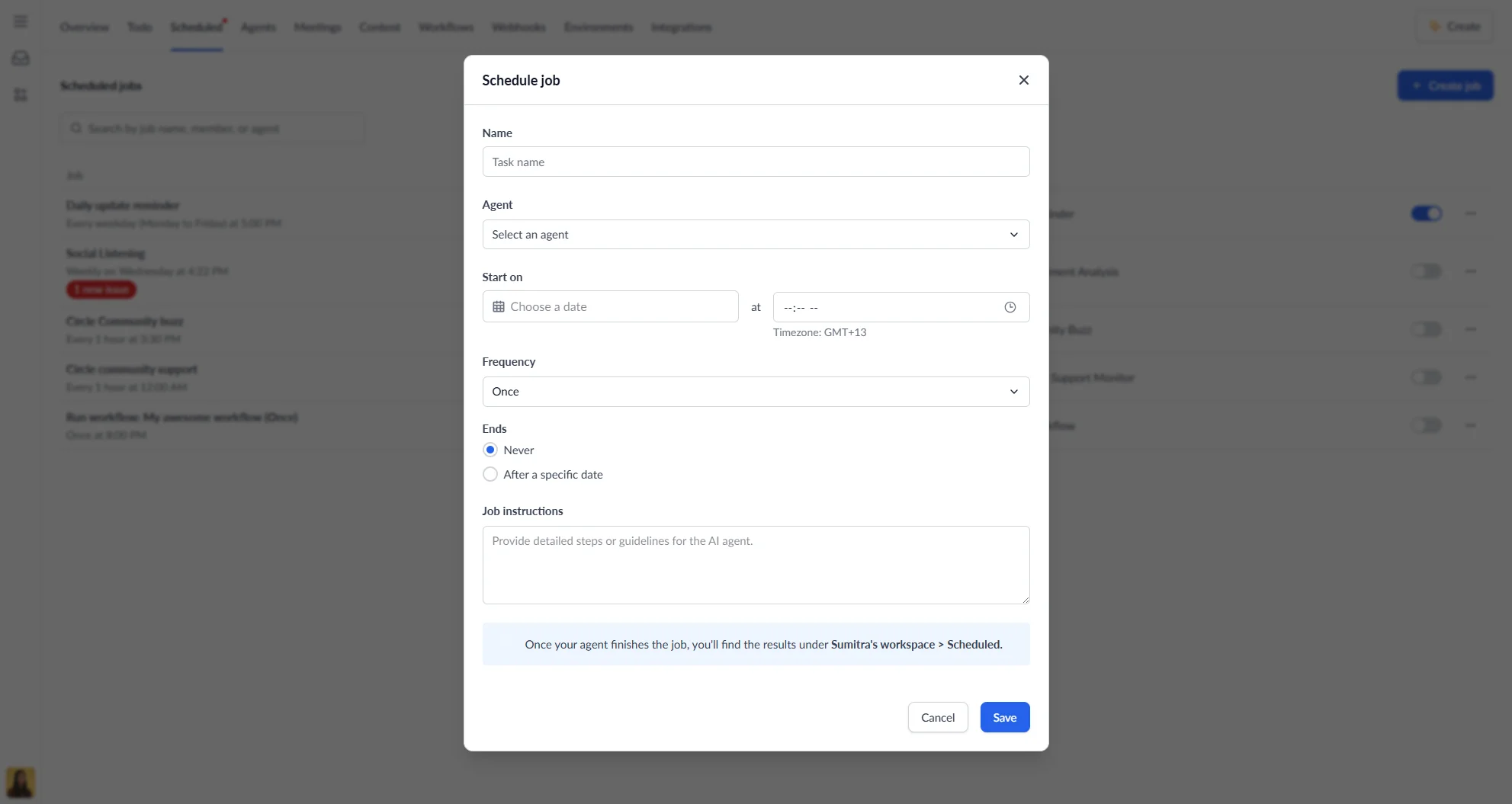The height and width of the screenshot is (804, 1512).
Task: Click the sparkle Create button at top right
Action: tap(1453, 26)
